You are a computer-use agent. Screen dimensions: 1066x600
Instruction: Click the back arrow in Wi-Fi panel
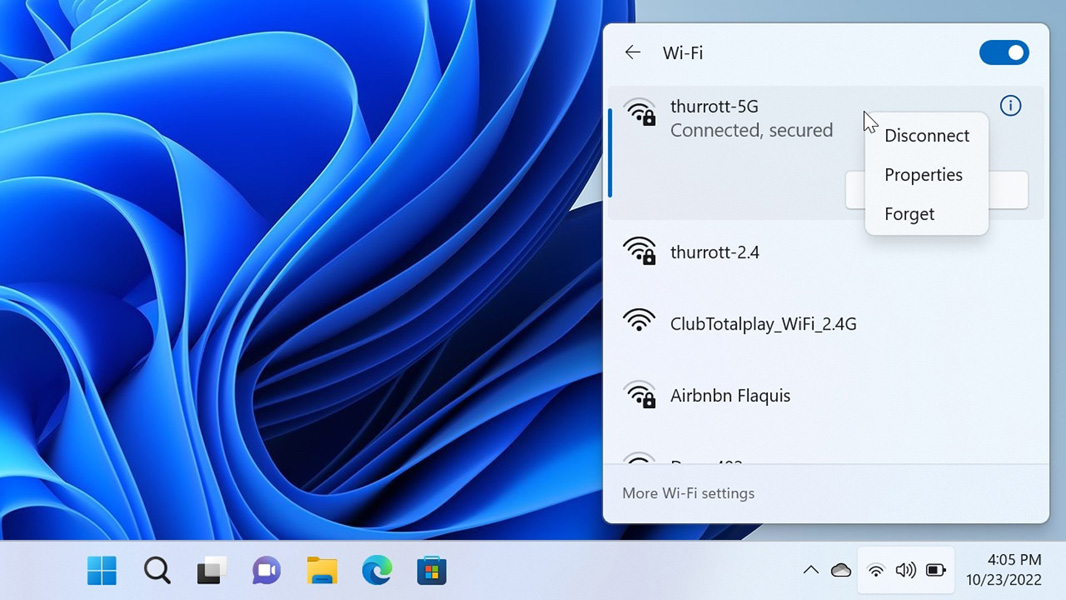coord(632,53)
